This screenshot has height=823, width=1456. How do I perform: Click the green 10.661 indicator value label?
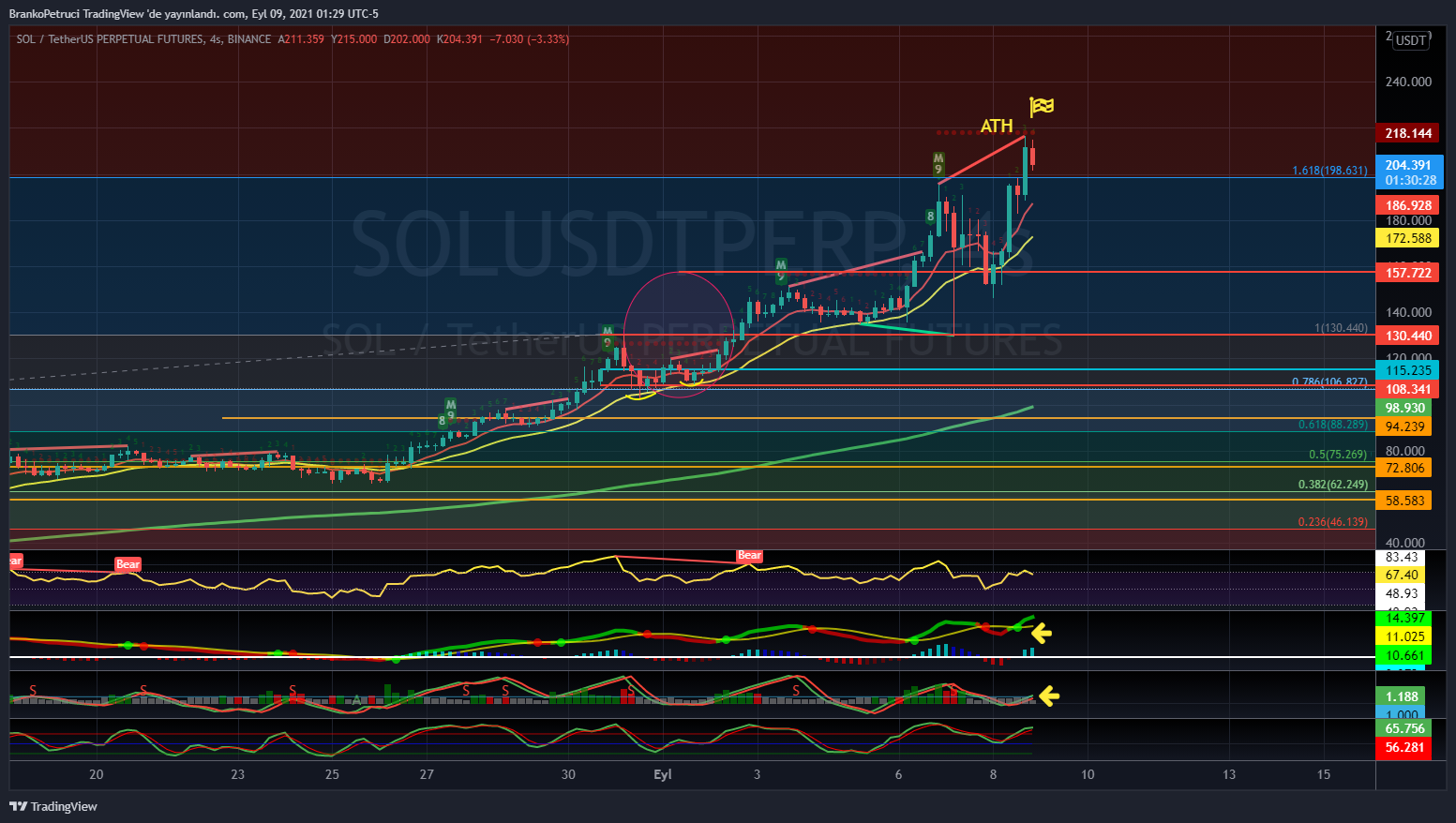tap(1403, 655)
